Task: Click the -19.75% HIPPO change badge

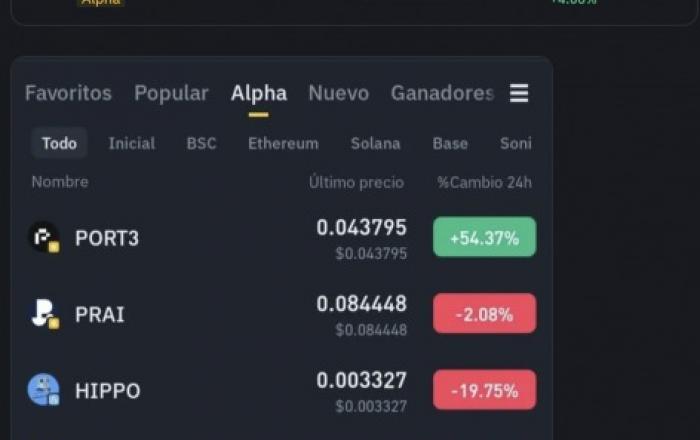Action: pos(484,390)
